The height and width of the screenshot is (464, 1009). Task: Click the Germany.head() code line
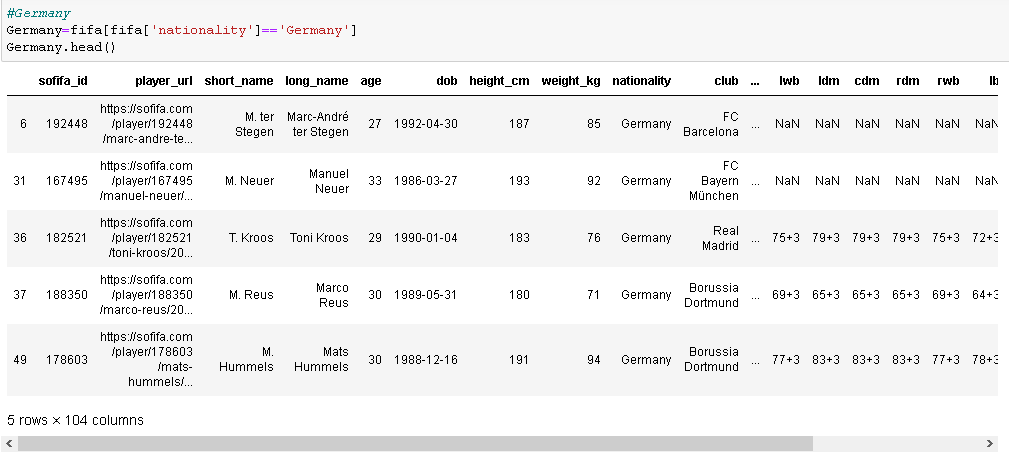click(61, 47)
